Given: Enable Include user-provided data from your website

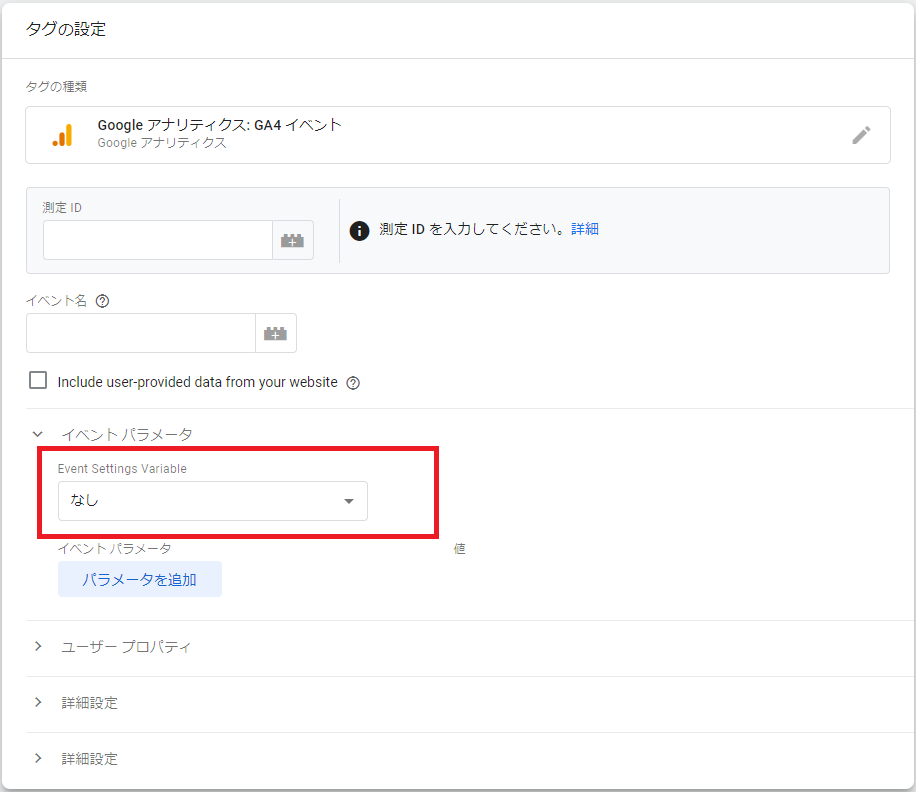Looking at the screenshot, I should pyautogui.click(x=38, y=381).
